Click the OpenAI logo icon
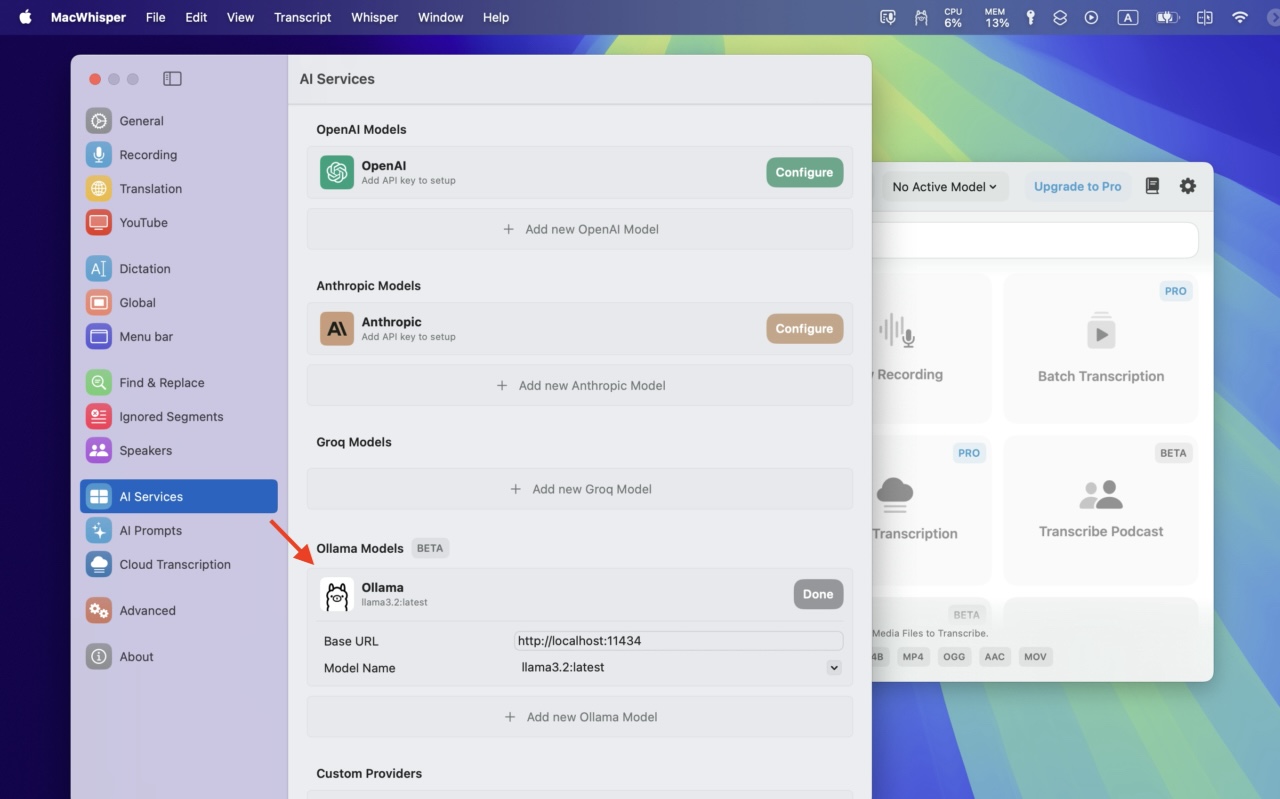 pyautogui.click(x=337, y=172)
